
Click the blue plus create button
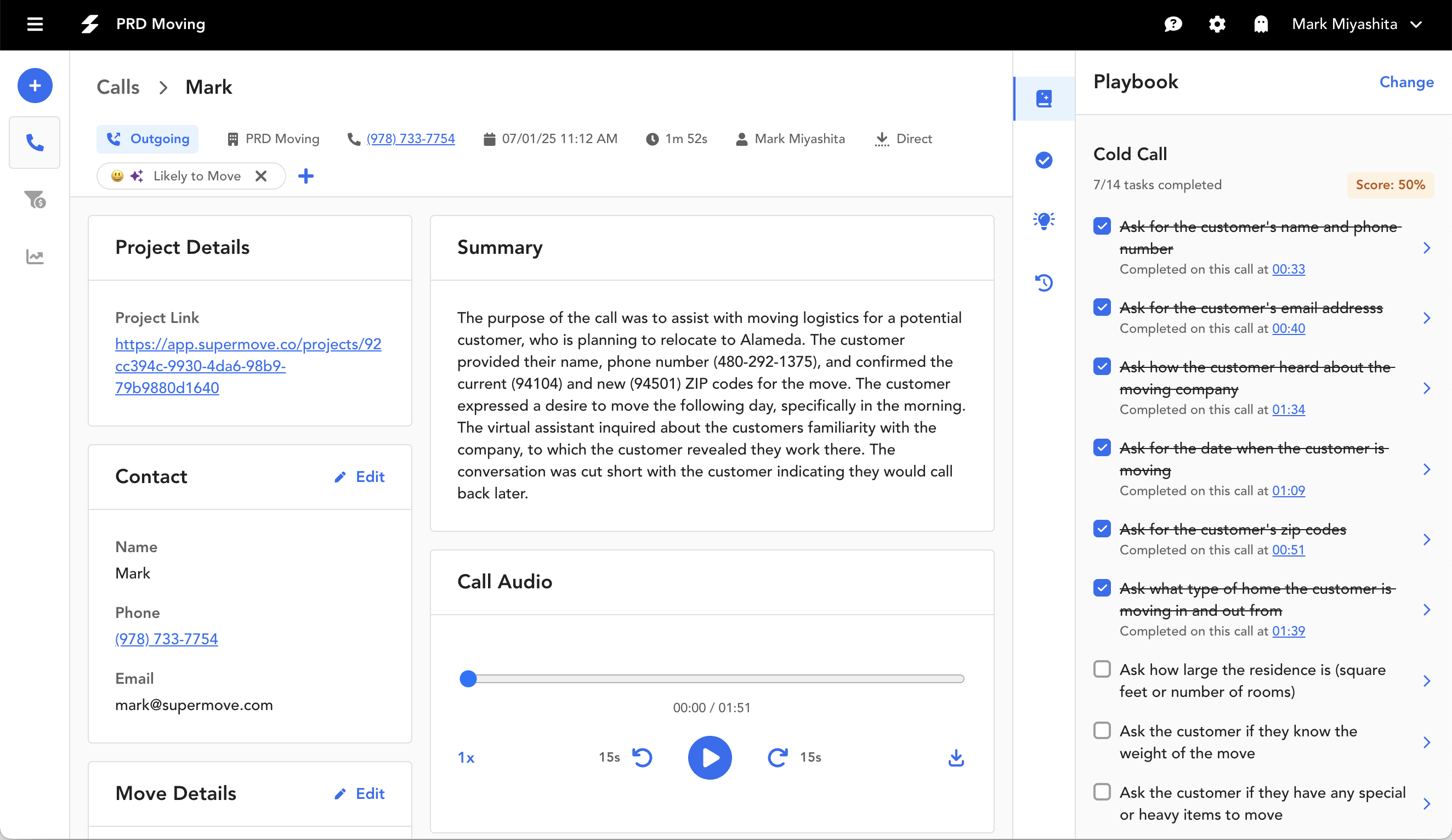(x=35, y=86)
